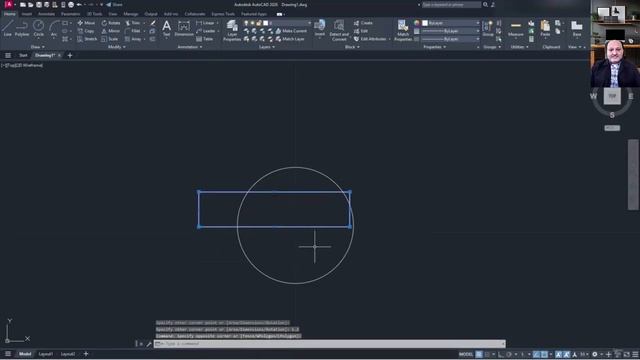This screenshot has height=360, width=640.
Task: Expand the Modify panel
Action: click(116, 47)
